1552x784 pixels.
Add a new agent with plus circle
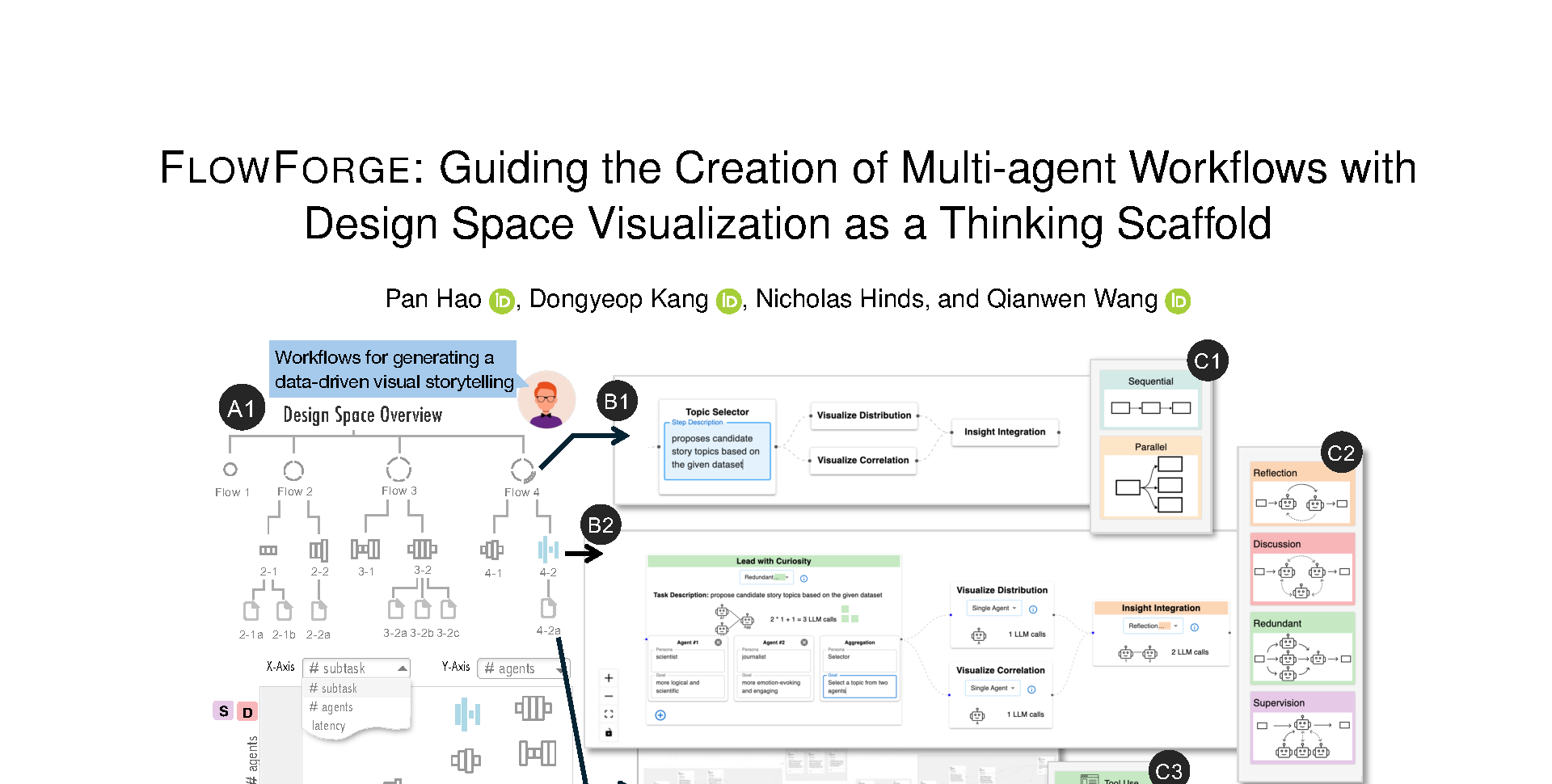pyautogui.click(x=660, y=715)
